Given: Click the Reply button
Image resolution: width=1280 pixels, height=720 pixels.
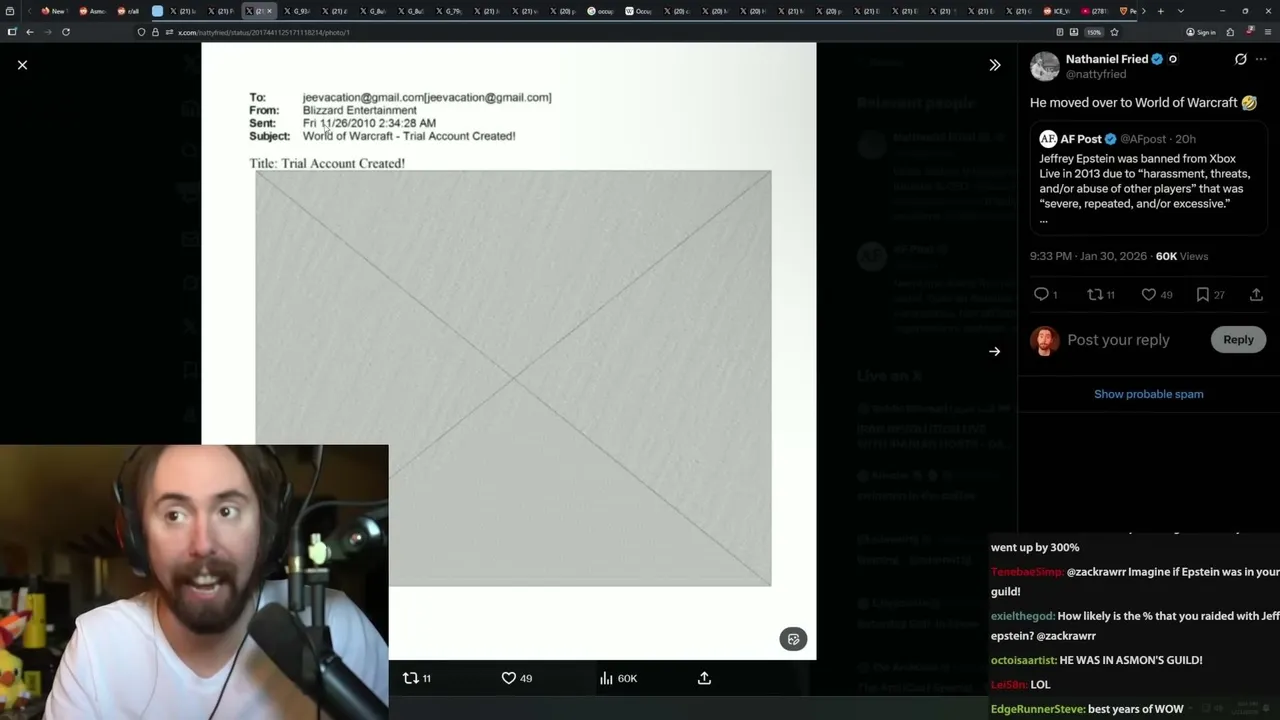Looking at the screenshot, I should click(x=1238, y=340).
